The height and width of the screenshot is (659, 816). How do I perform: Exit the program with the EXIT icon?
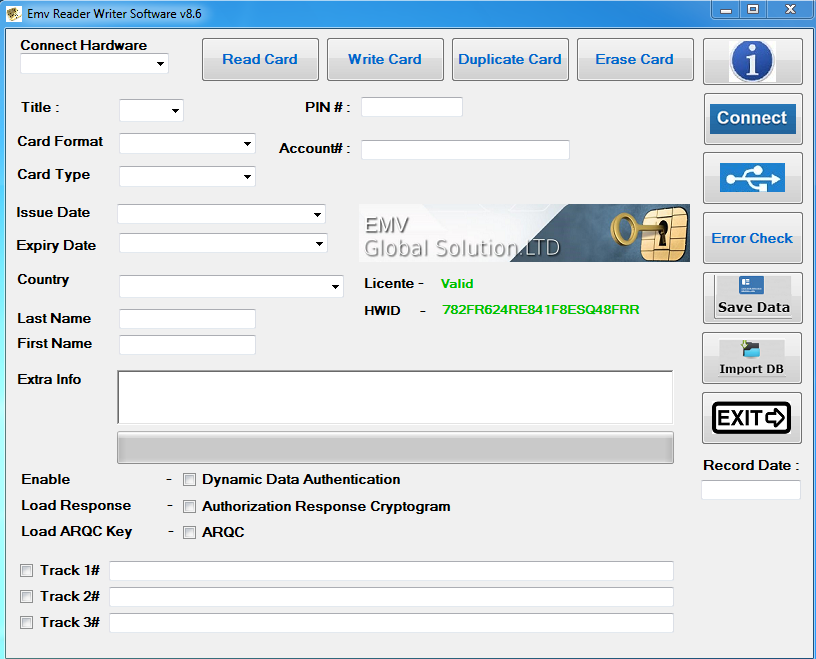[x=751, y=418]
